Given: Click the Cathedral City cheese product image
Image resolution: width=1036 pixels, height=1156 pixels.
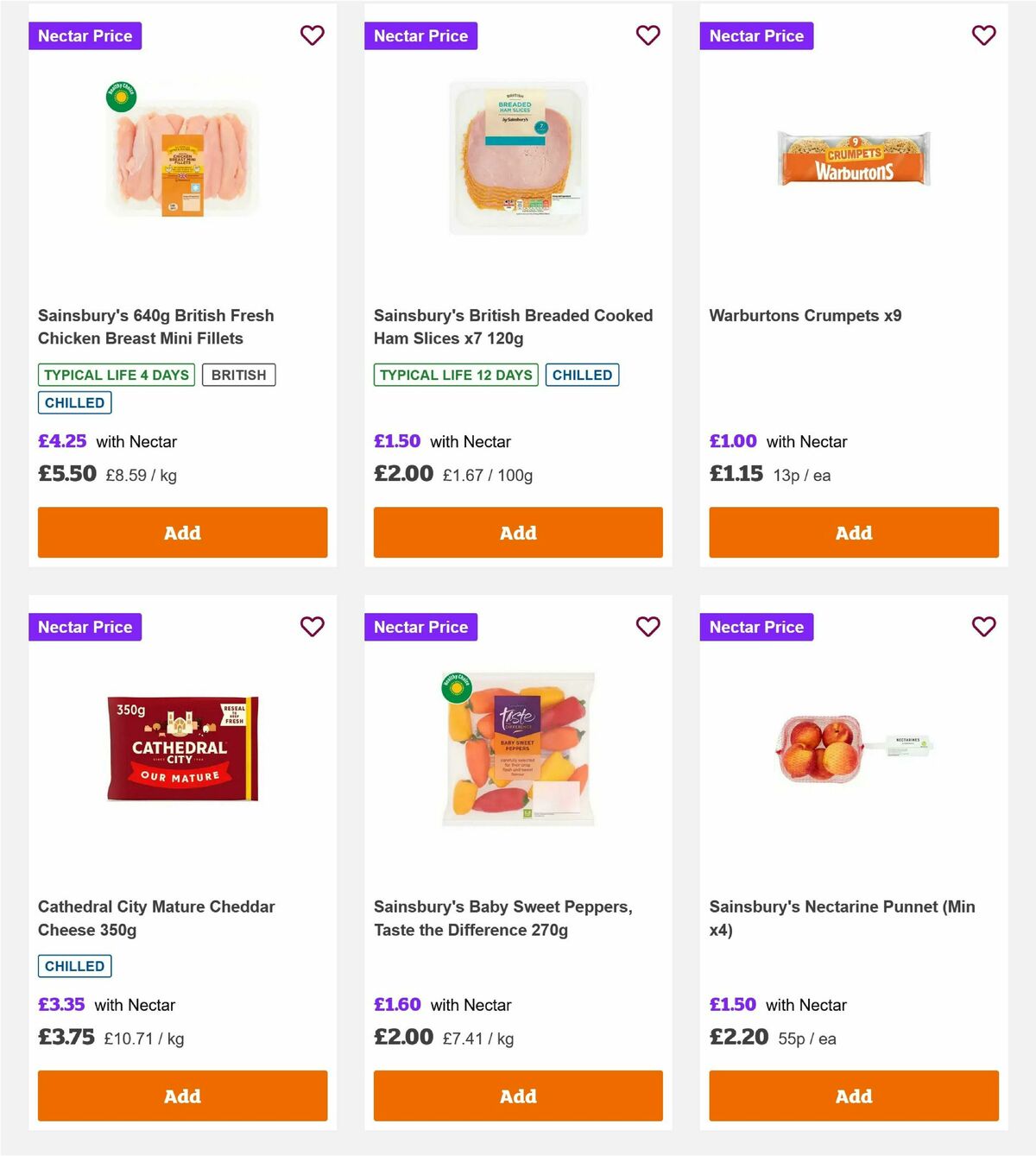Looking at the screenshot, I should (182, 748).
